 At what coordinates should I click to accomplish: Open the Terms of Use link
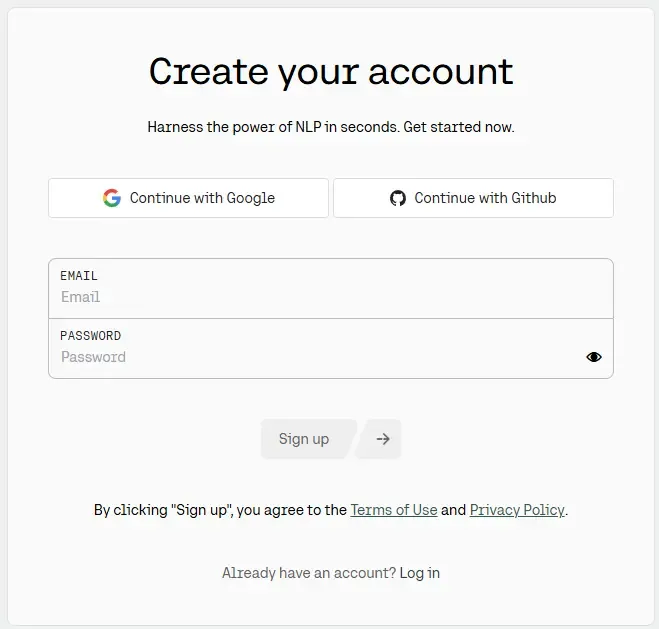[x=394, y=510]
